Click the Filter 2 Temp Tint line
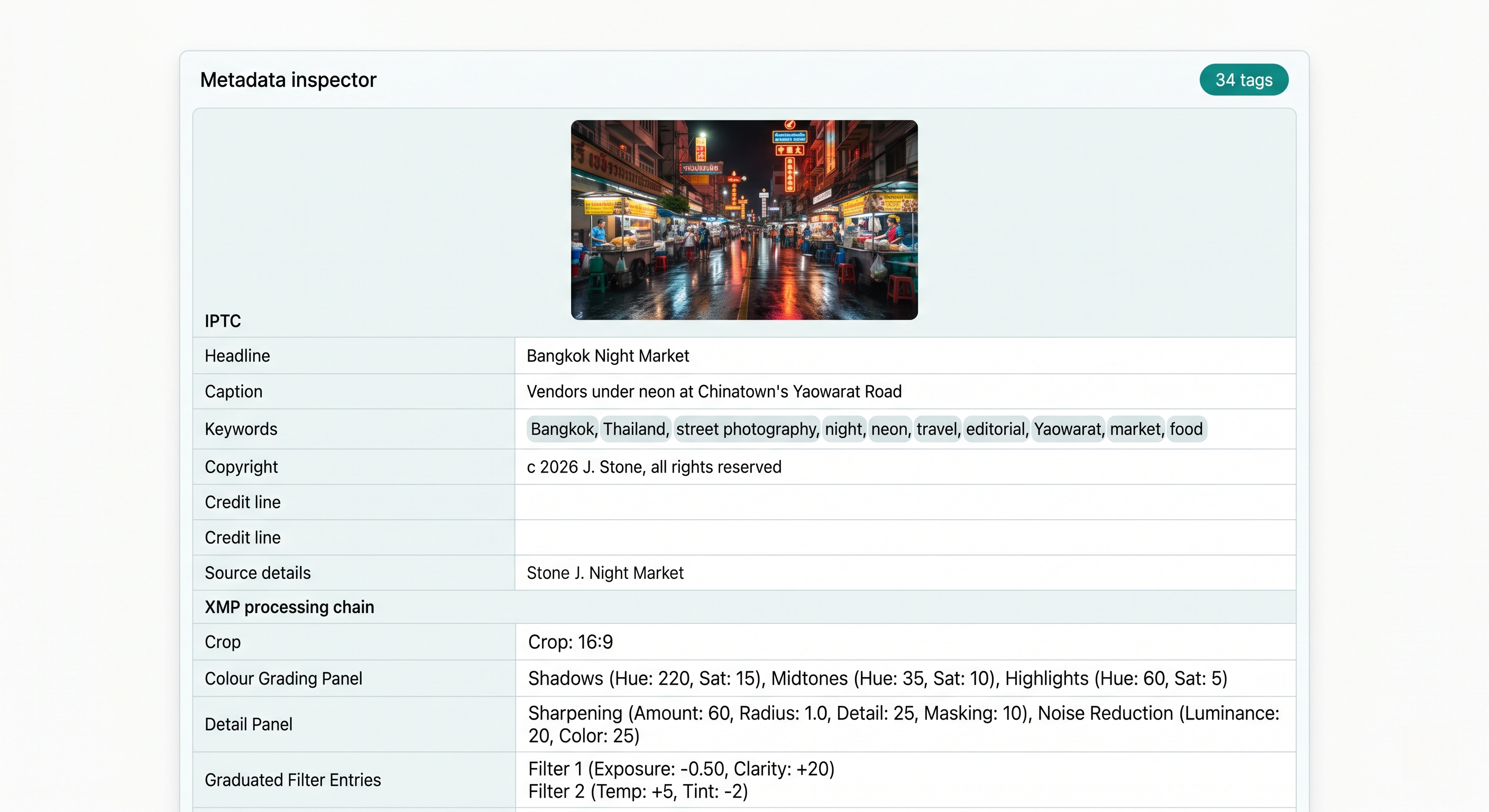The height and width of the screenshot is (812, 1489). coord(638,791)
